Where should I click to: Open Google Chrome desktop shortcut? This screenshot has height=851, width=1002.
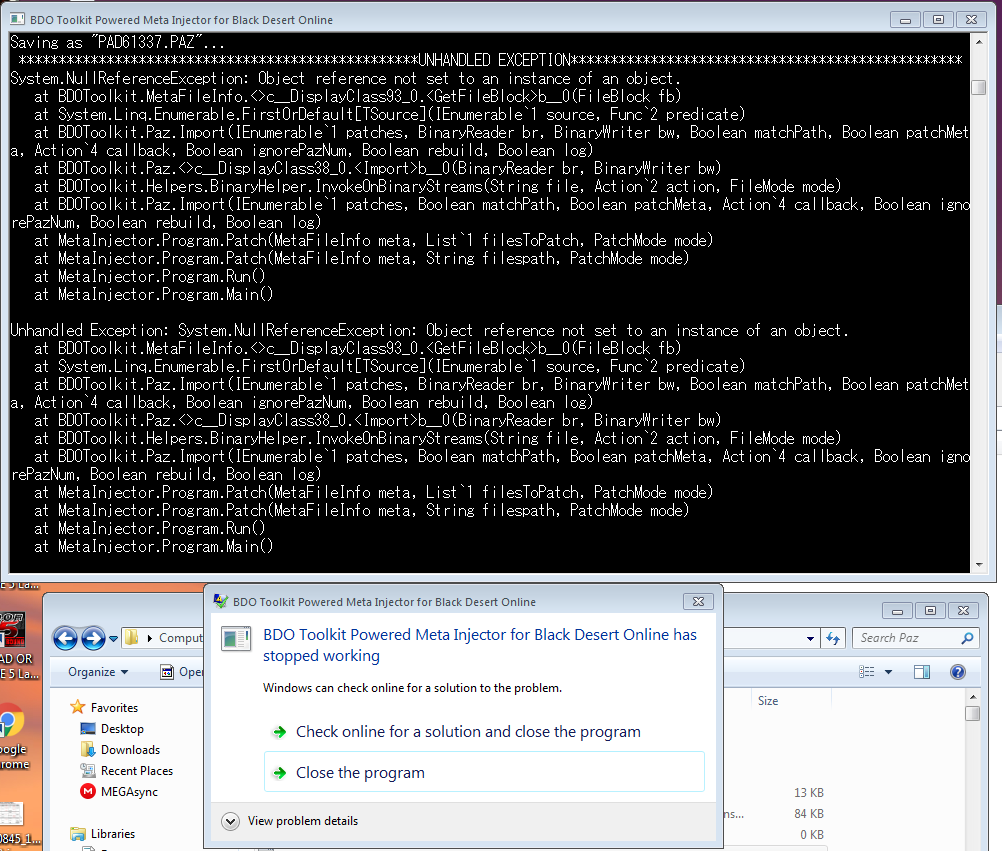click(x=13, y=736)
